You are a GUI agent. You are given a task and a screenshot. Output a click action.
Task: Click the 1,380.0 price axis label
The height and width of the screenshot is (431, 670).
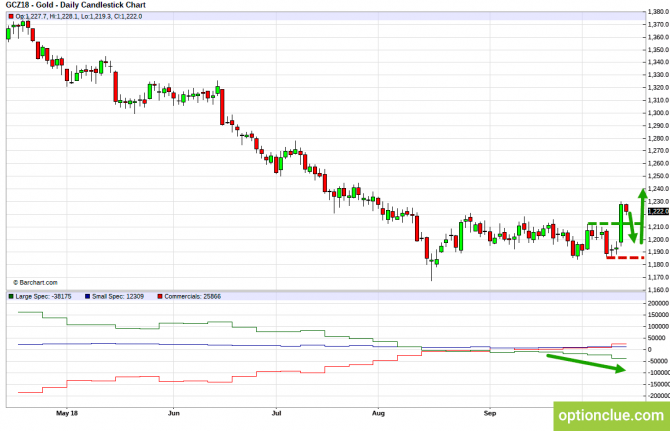point(658,12)
